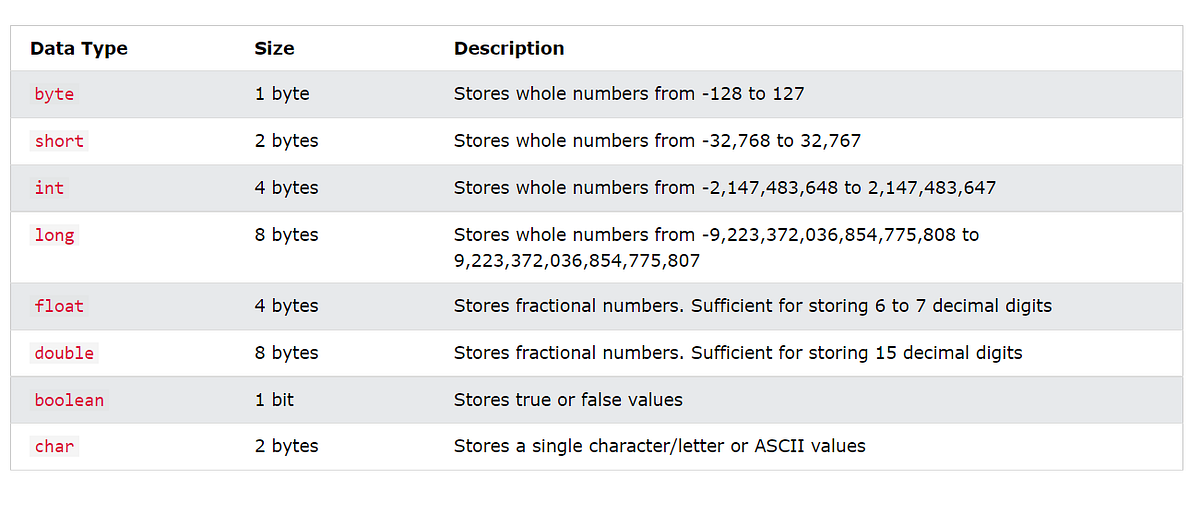Click the 'Size' column header
This screenshot has height=517, width=1200.
tap(274, 48)
